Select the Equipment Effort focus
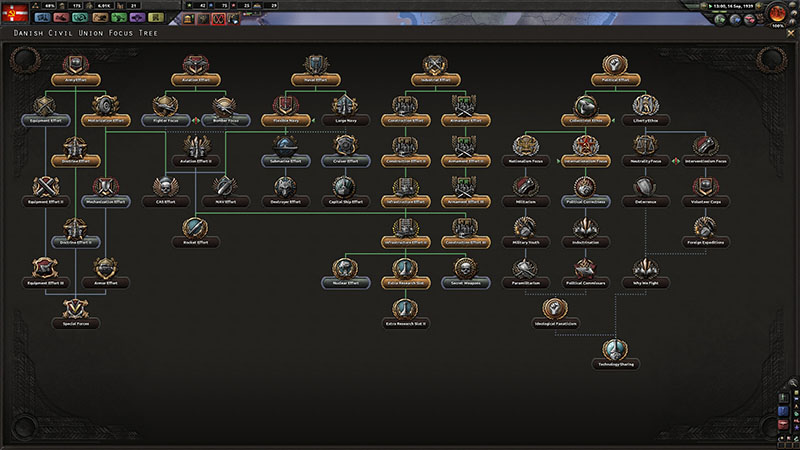This screenshot has width=800, height=450. (45, 112)
